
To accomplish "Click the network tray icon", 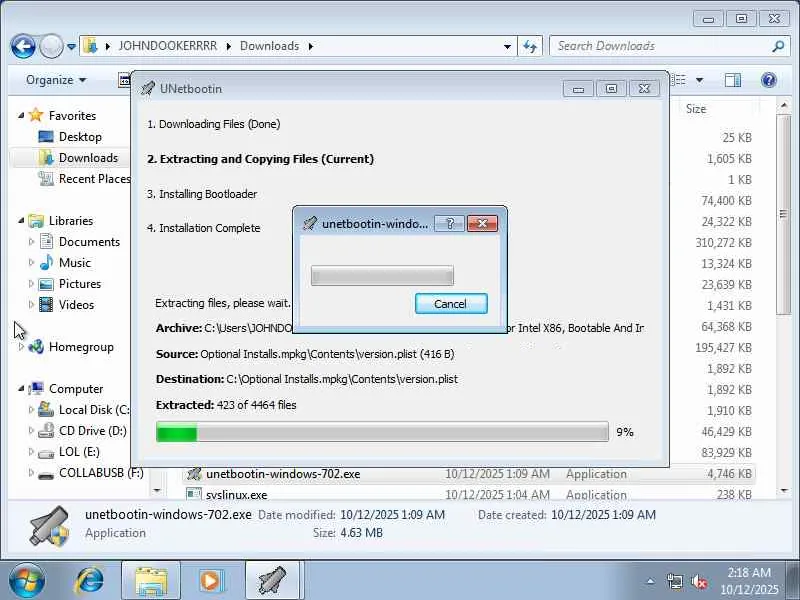I will 675,581.
